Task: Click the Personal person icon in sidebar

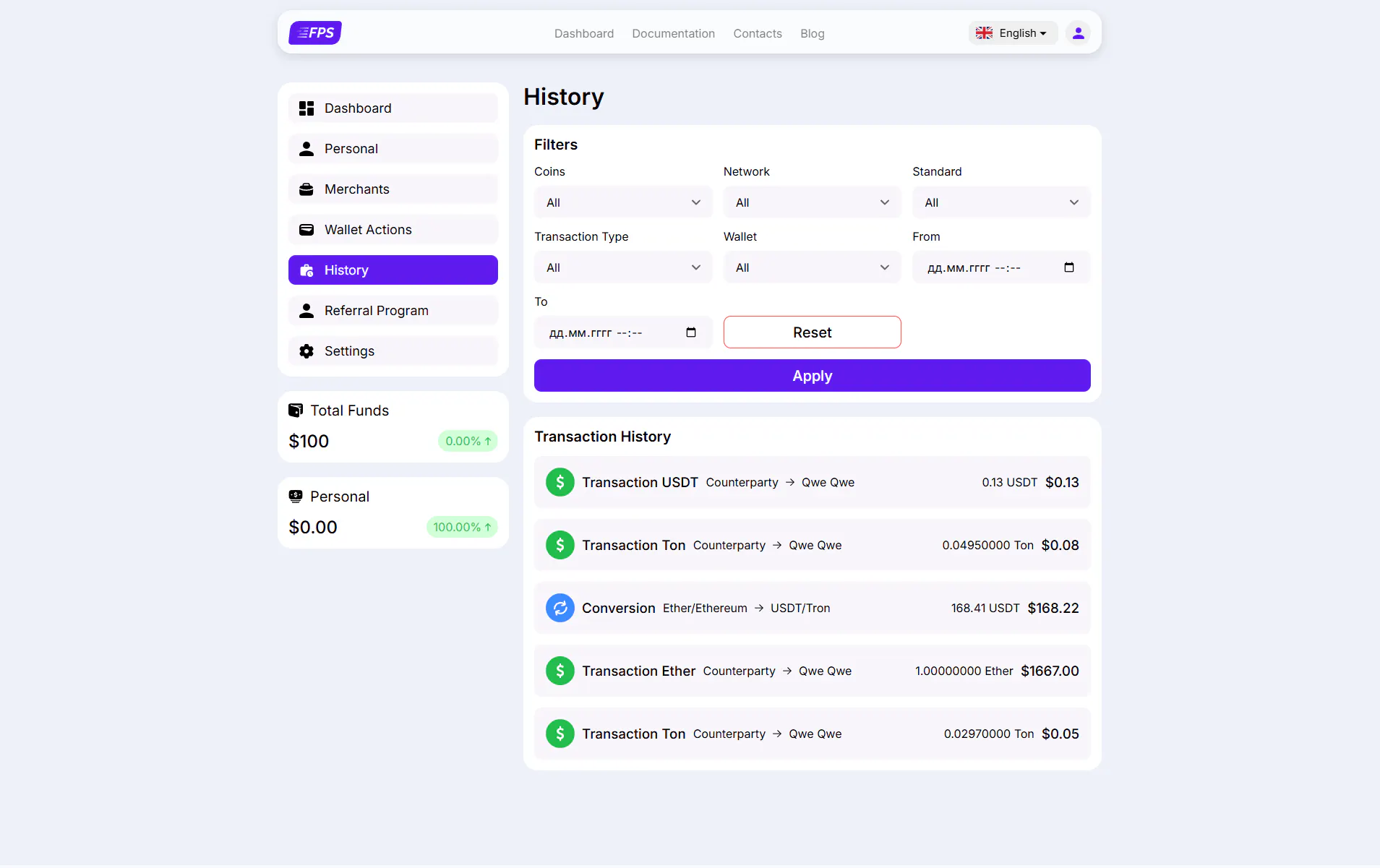Action: coord(307,149)
